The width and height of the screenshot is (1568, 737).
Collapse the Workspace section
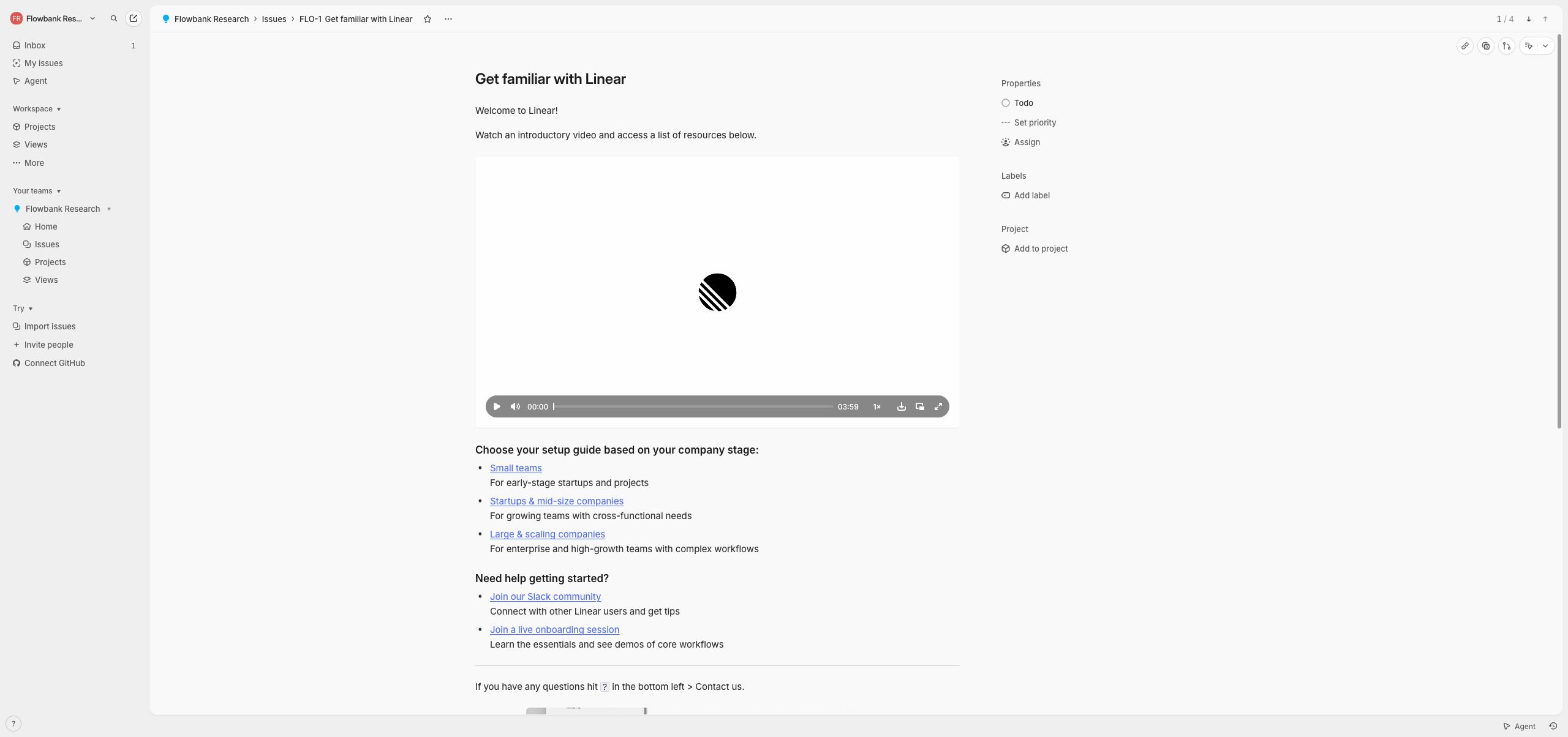37,109
